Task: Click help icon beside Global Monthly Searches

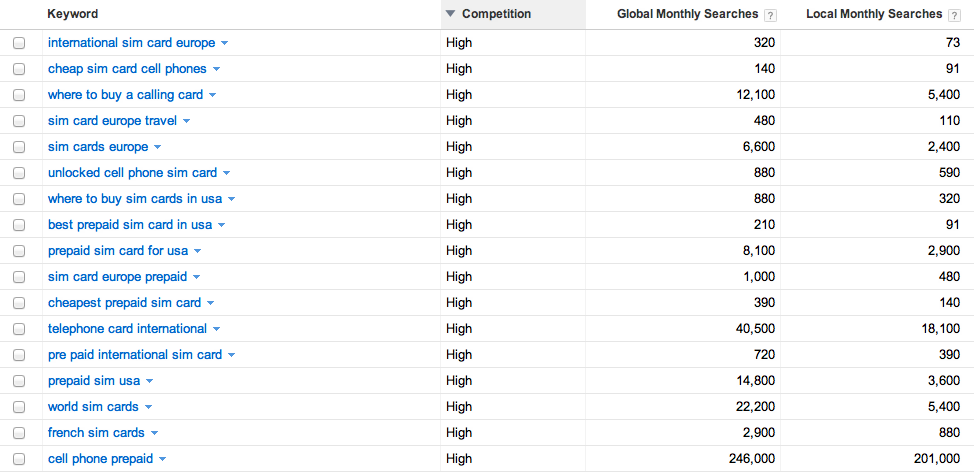Action: click(x=770, y=15)
